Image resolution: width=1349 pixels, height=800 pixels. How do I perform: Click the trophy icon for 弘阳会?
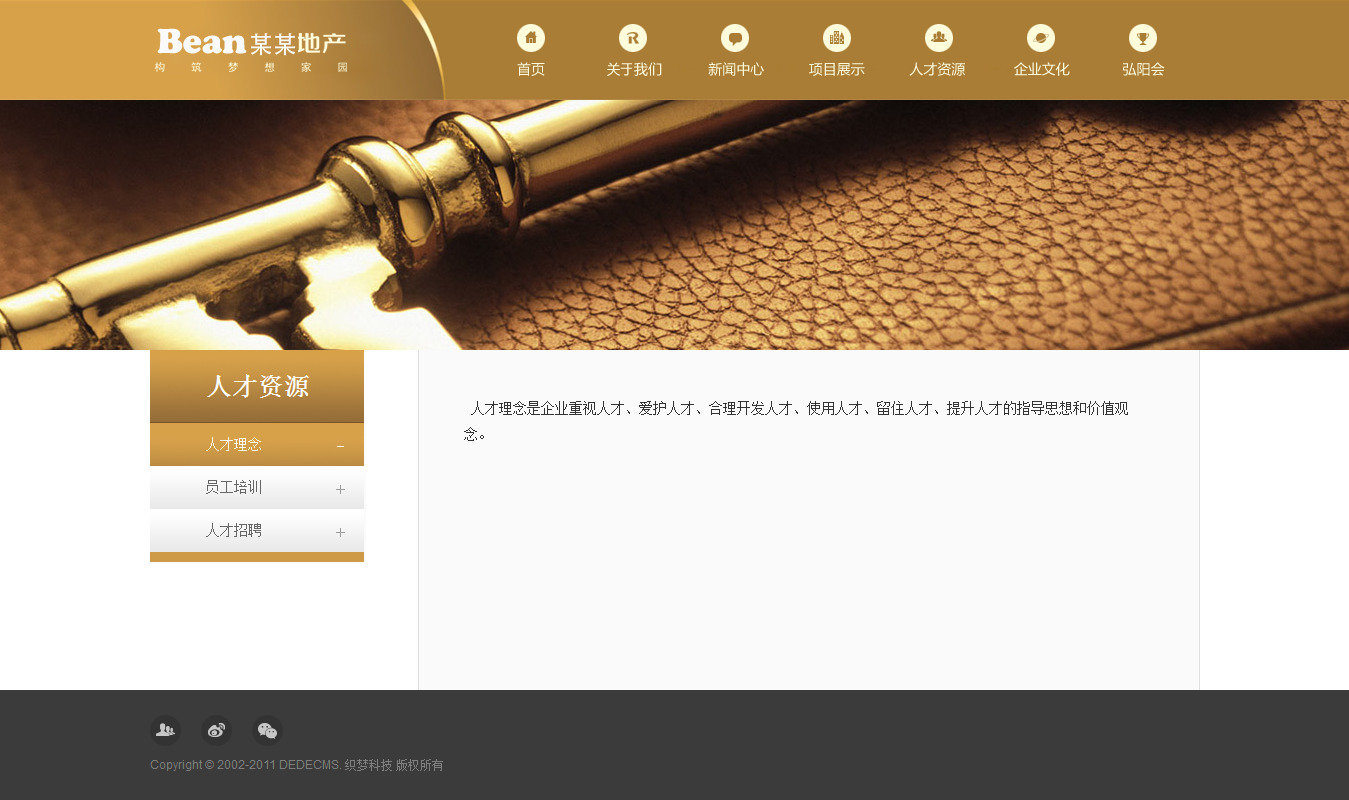coord(1143,38)
